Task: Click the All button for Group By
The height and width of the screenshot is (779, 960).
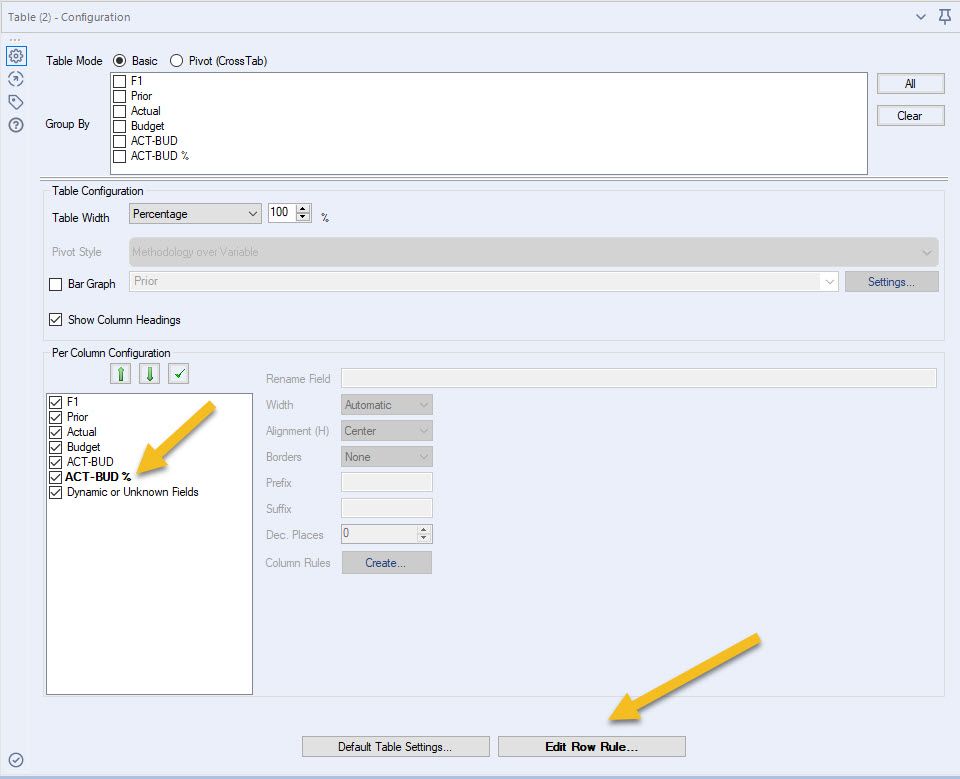Action: pyautogui.click(x=910, y=84)
